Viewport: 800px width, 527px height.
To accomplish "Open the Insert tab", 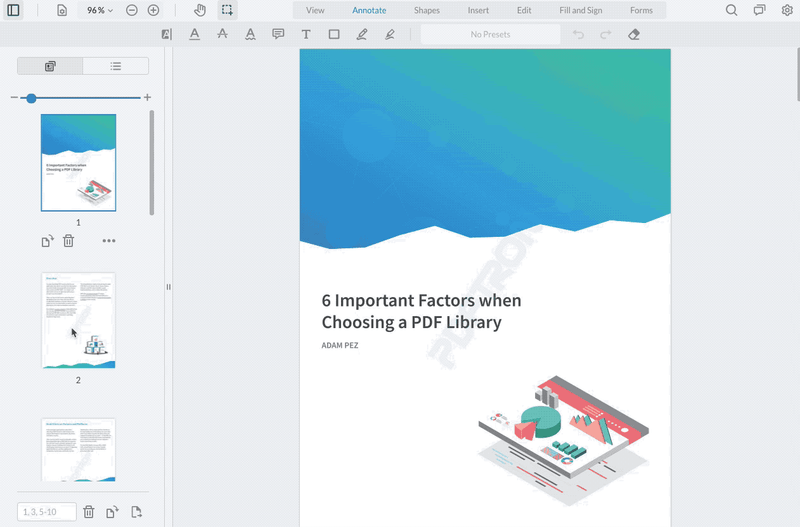I will (x=478, y=10).
